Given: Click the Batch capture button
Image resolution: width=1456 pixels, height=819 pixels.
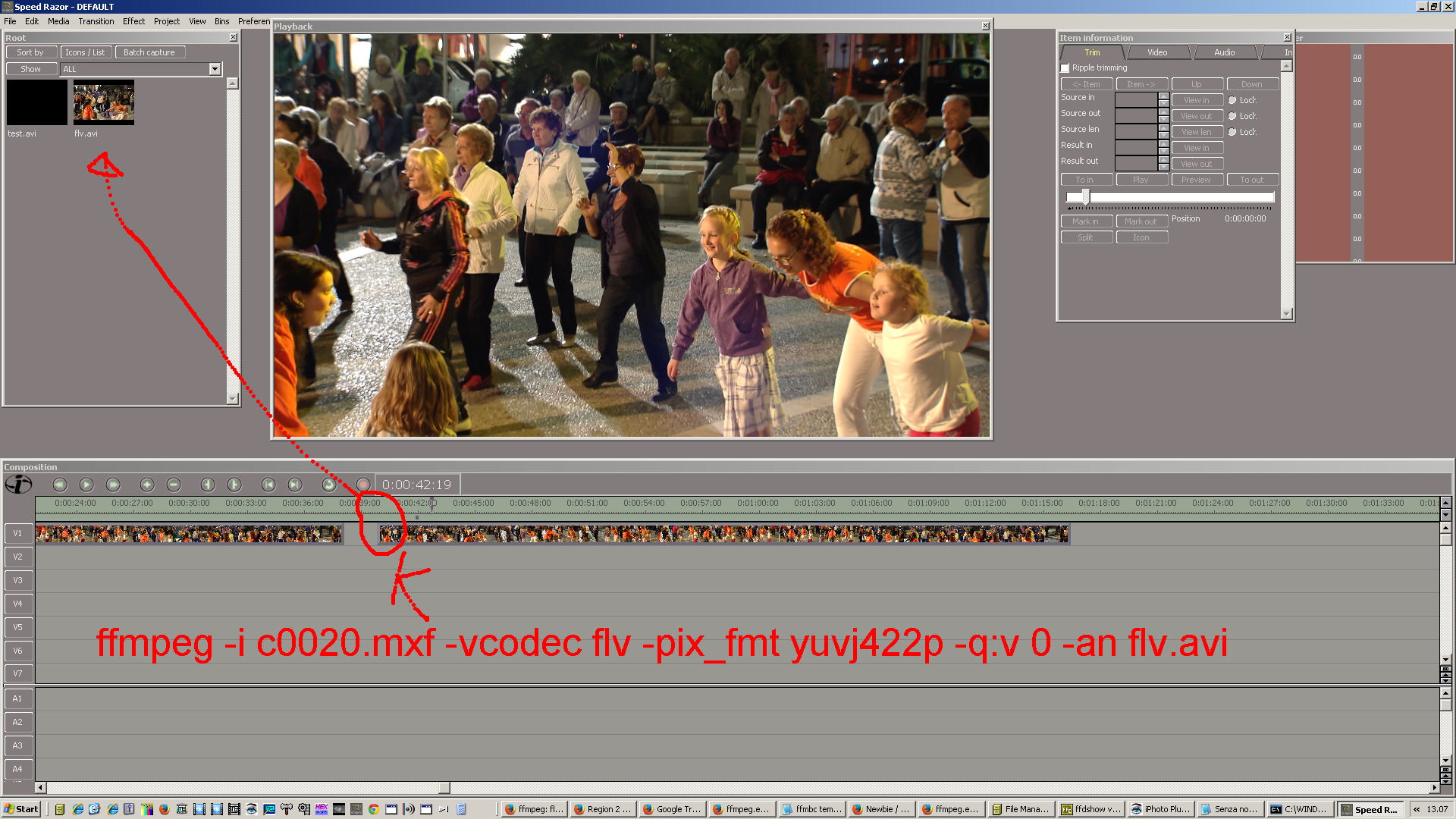Looking at the screenshot, I should pos(149,52).
